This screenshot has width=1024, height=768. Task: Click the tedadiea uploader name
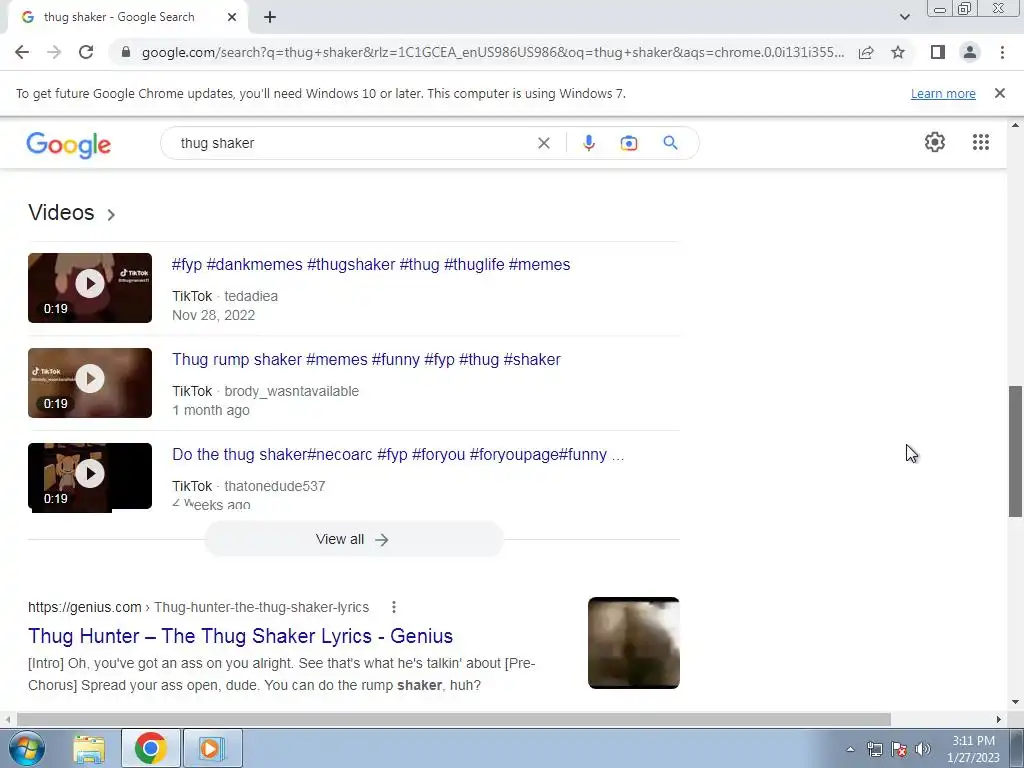pyautogui.click(x=251, y=296)
